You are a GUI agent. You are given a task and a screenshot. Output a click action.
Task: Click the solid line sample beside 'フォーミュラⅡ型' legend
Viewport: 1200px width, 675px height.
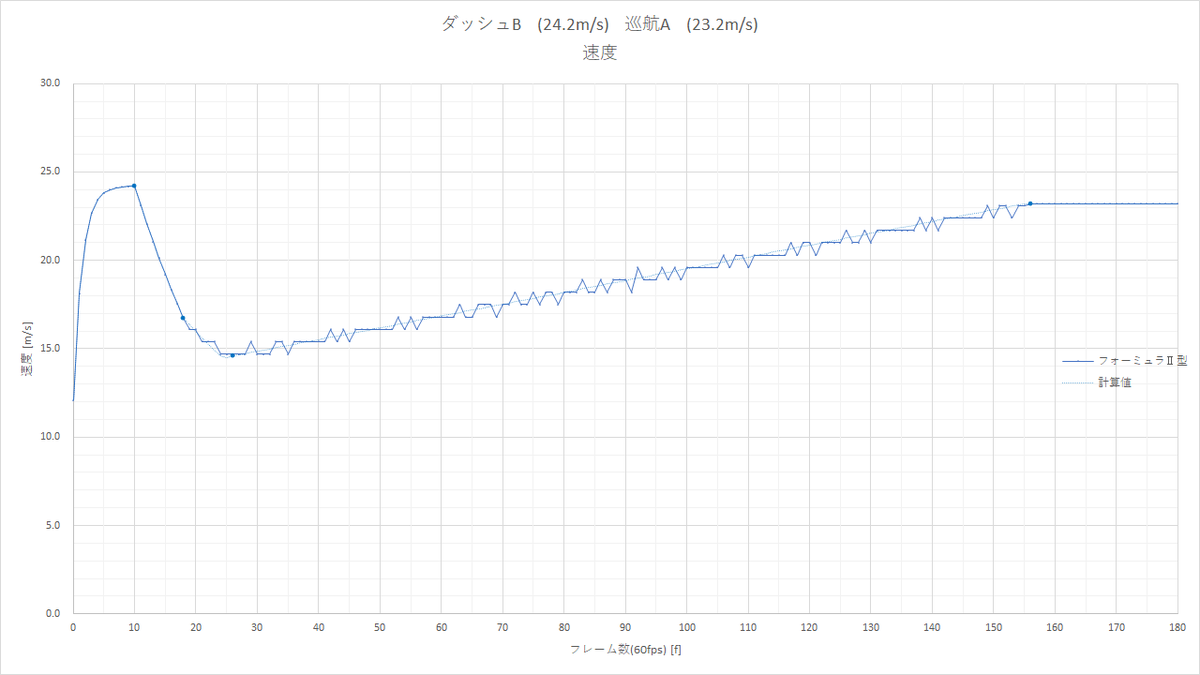point(1078,361)
